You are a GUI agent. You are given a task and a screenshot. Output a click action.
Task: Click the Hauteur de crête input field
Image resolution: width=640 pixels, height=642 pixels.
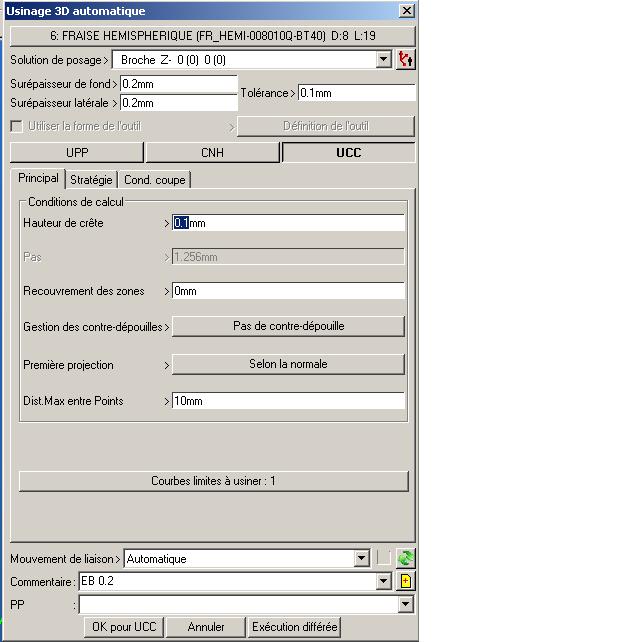[288, 223]
